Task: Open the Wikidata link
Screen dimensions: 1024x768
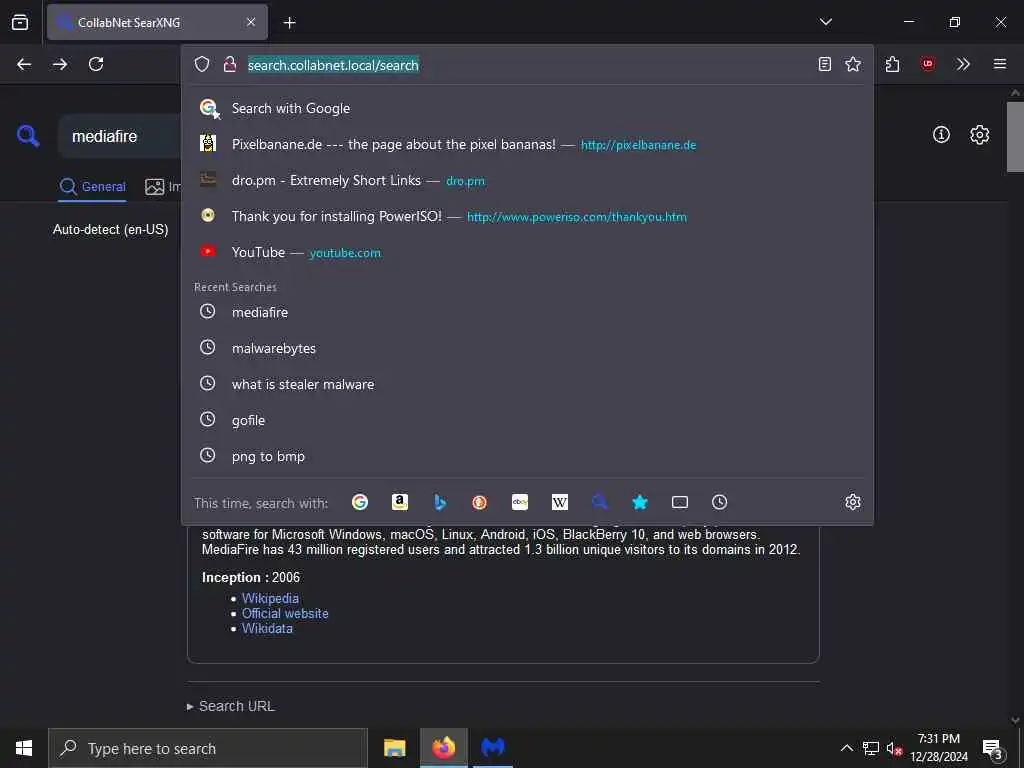Action: tap(267, 628)
